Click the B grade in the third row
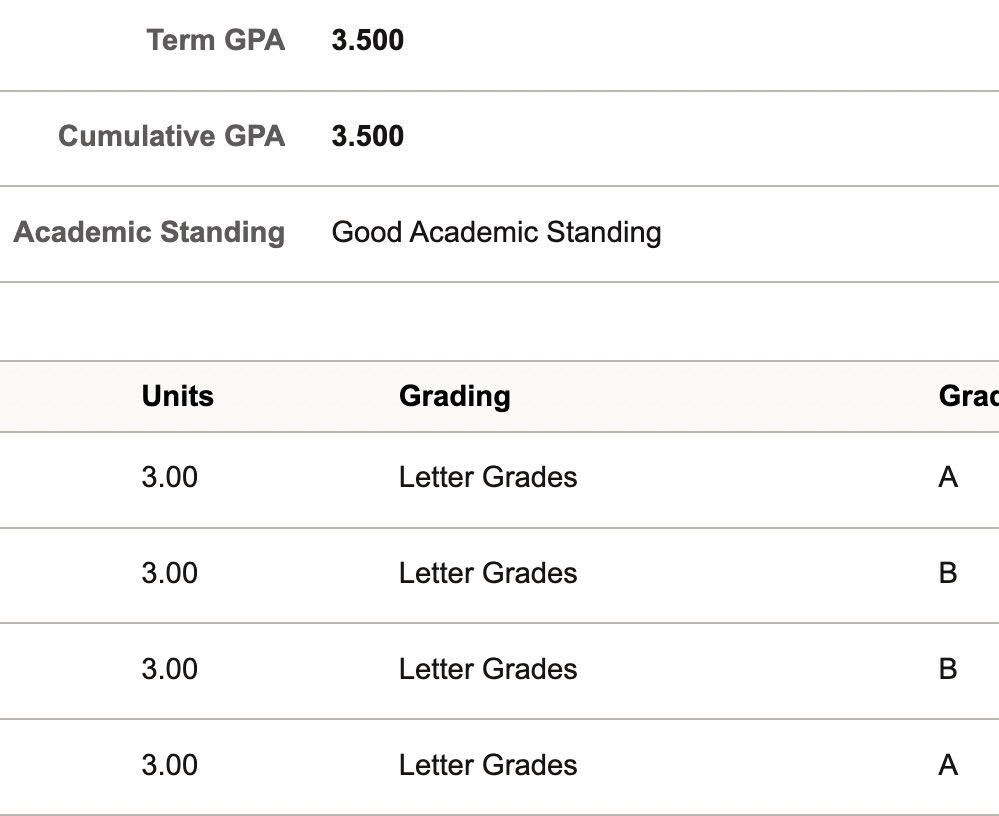 pyautogui.click(x=948, y=668)
